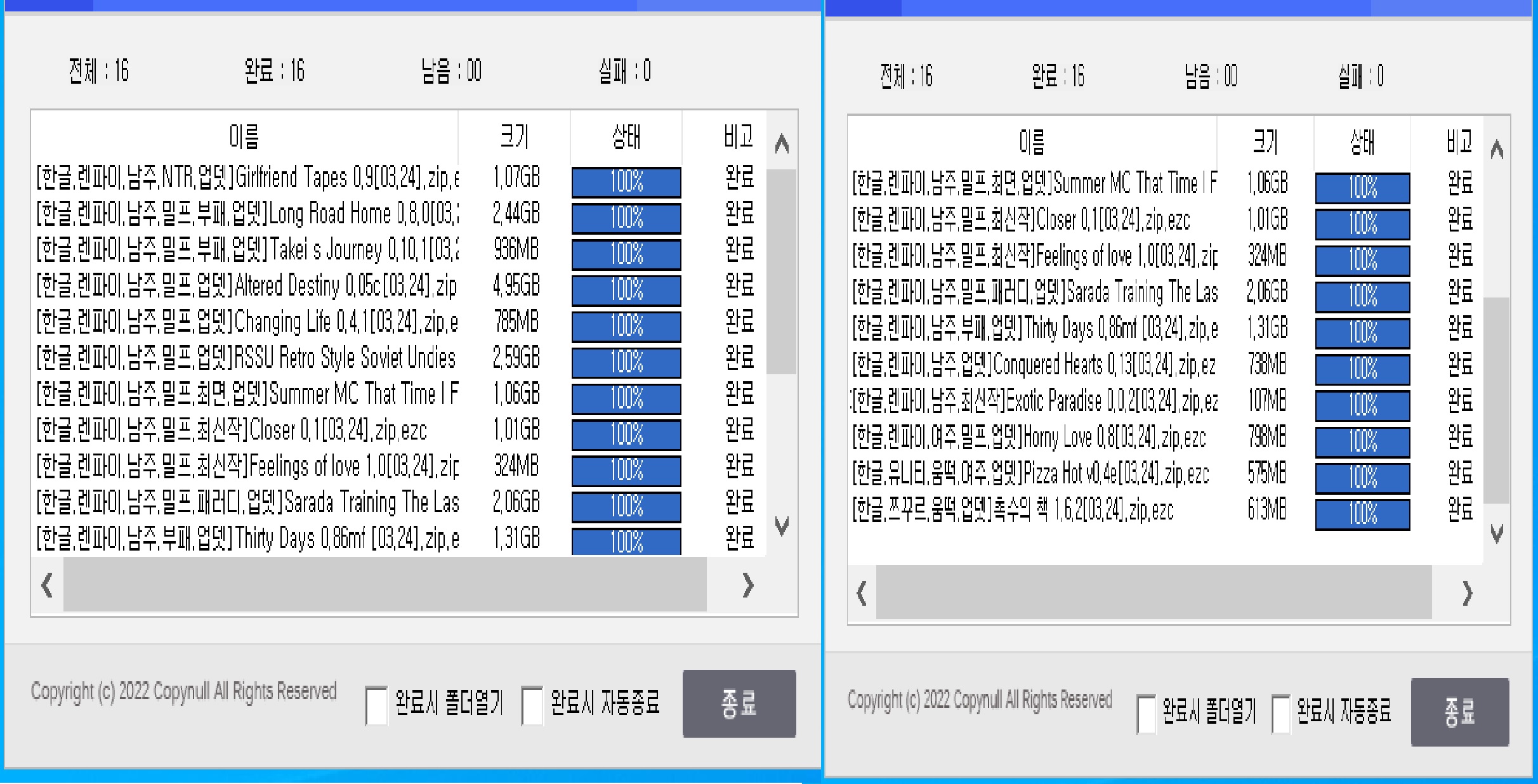Click the 종료 button in right window
The width and height of the screenshot is (1538, 784).
(x=1460, y=710)
